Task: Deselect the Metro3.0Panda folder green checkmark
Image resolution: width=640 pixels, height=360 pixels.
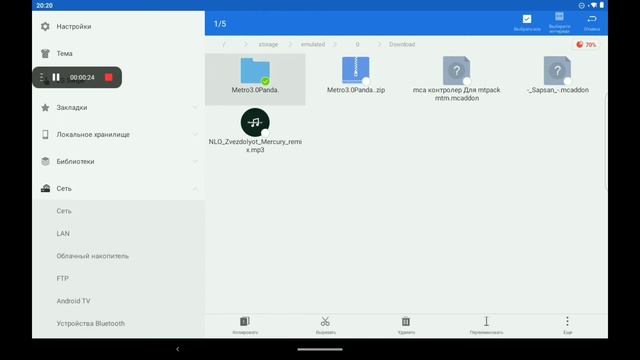Action: (x=265, y=81)
